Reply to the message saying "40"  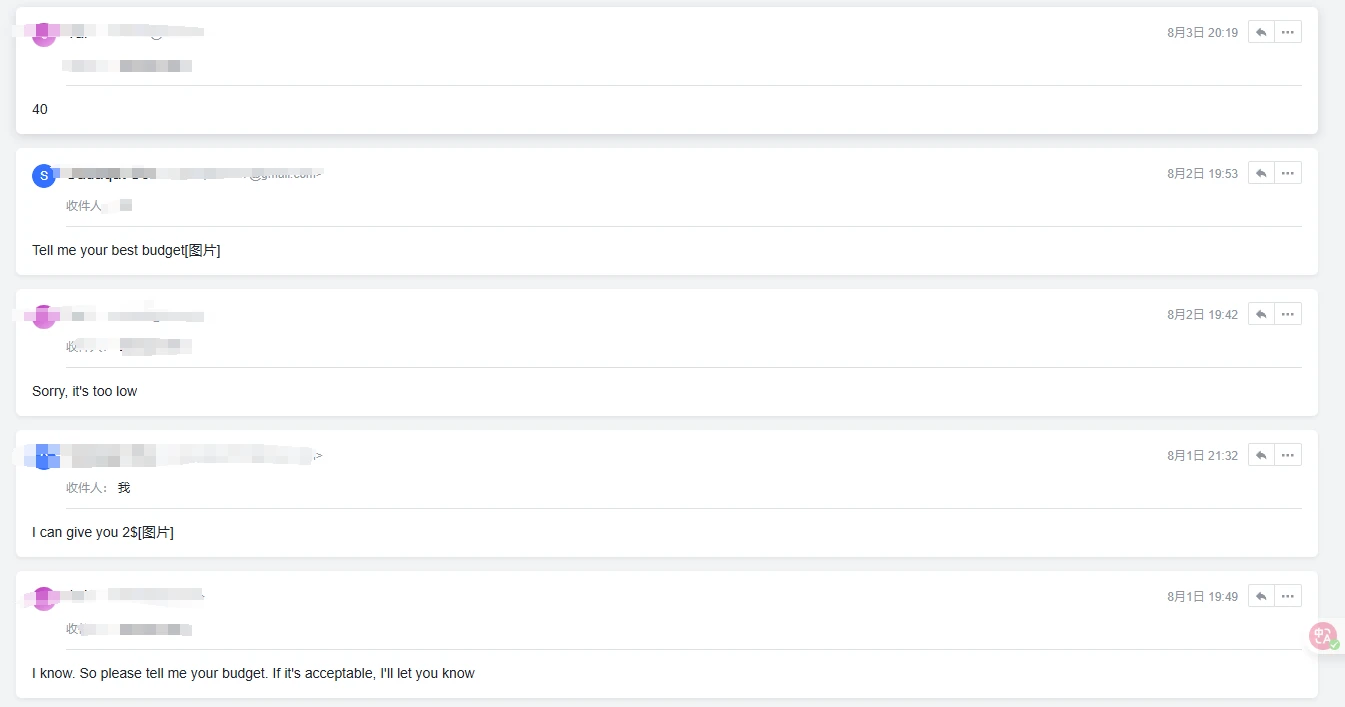click(1261, 32)
